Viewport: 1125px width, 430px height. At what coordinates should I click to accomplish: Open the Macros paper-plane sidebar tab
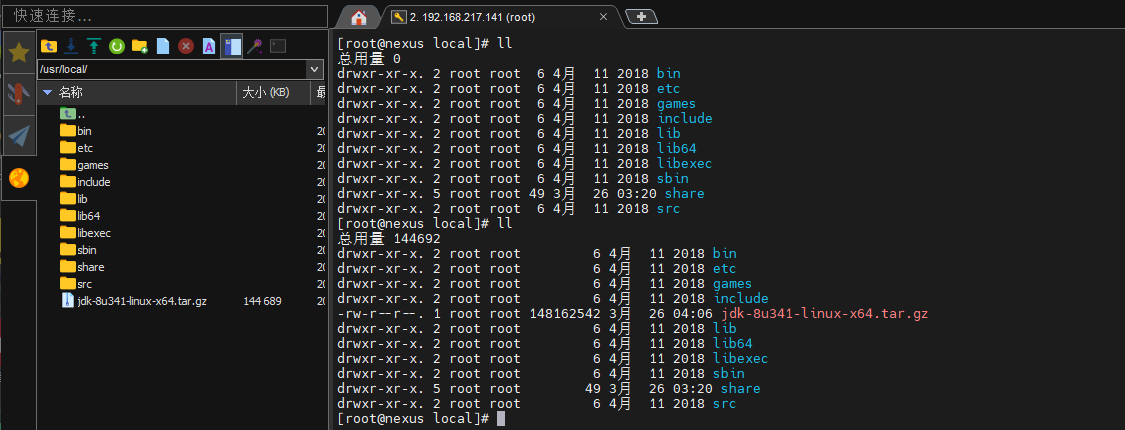click(19, 136)
